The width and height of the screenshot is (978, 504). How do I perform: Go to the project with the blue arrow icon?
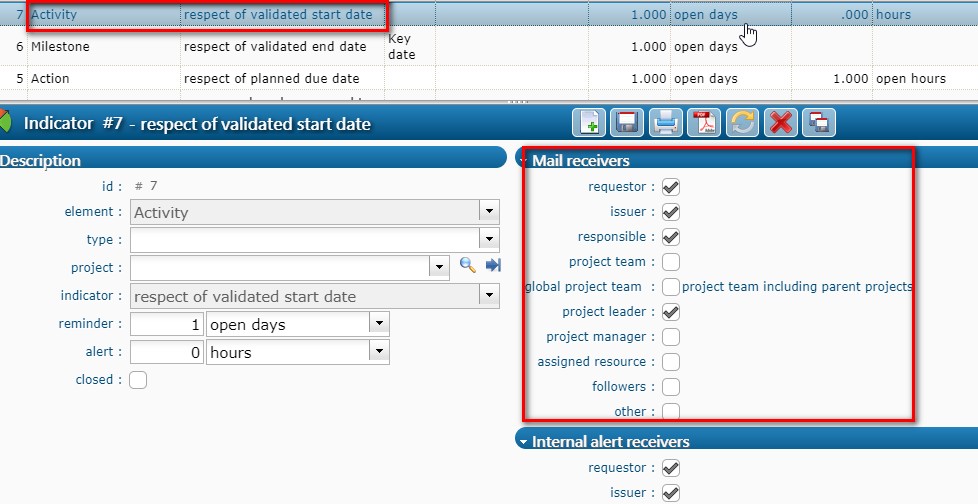click(493, 265)
